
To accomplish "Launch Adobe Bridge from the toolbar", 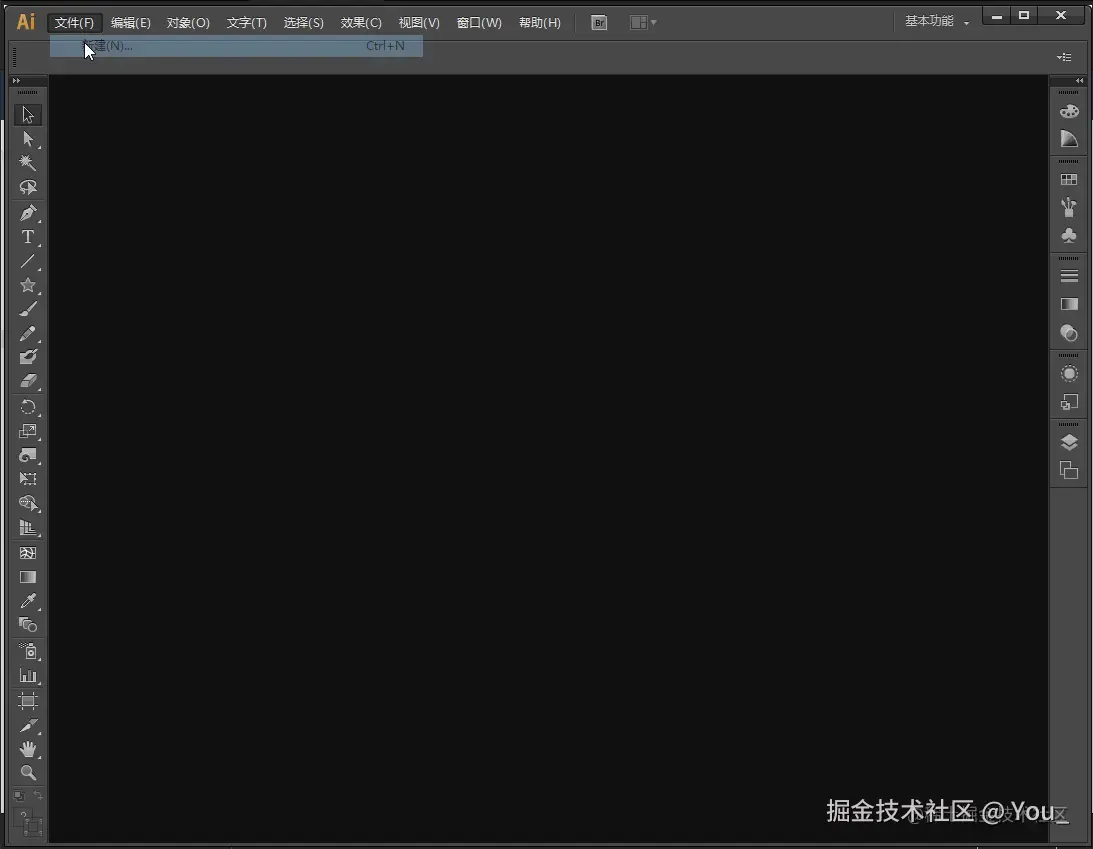I will pos(598,22).
